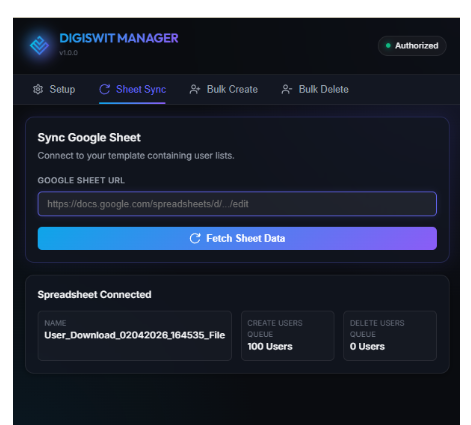
Task: Click the v1.0.0 version label
Action: tap(68, 53)
